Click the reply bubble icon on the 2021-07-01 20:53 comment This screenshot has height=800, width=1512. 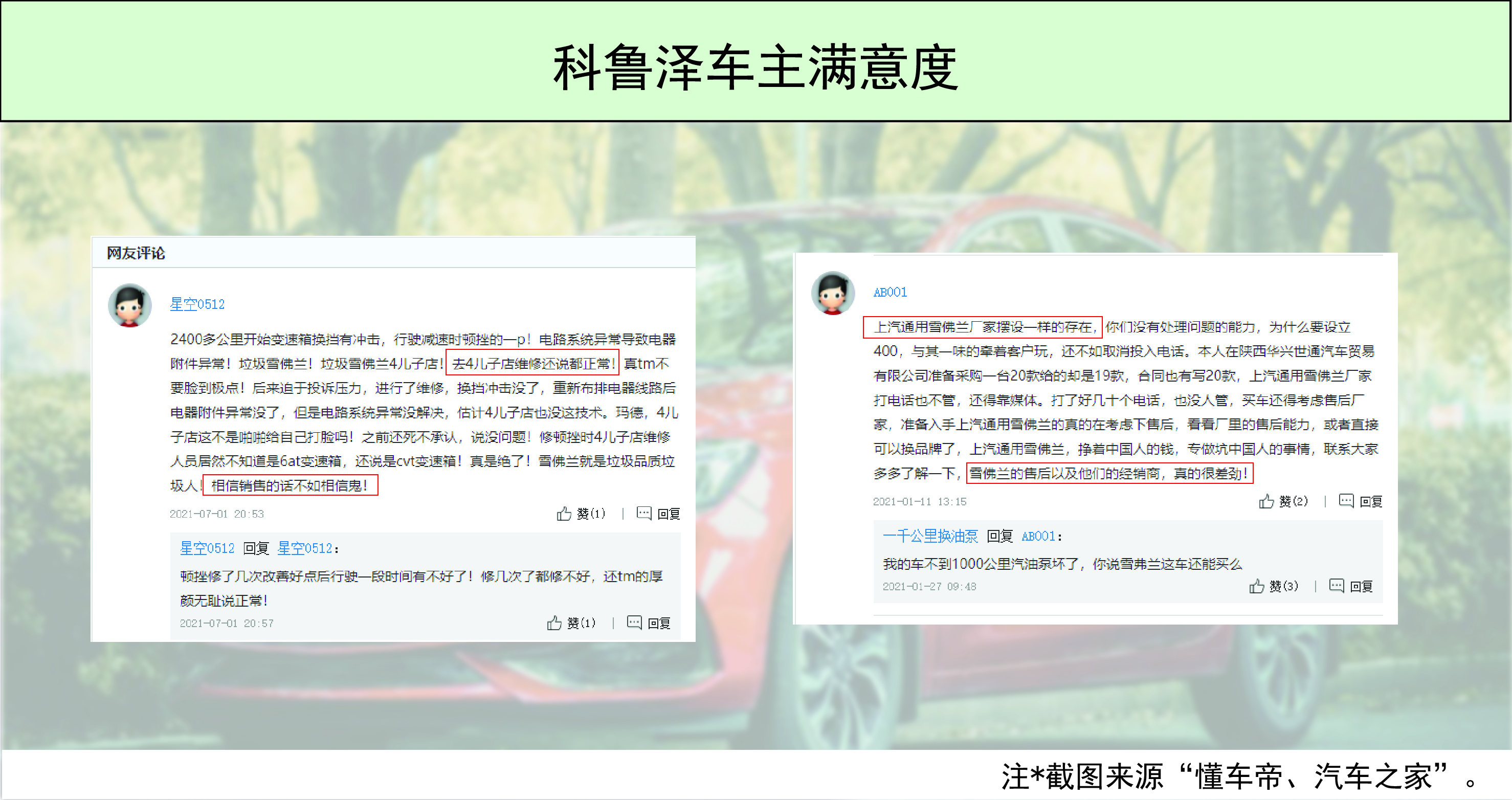click(644, 513)
